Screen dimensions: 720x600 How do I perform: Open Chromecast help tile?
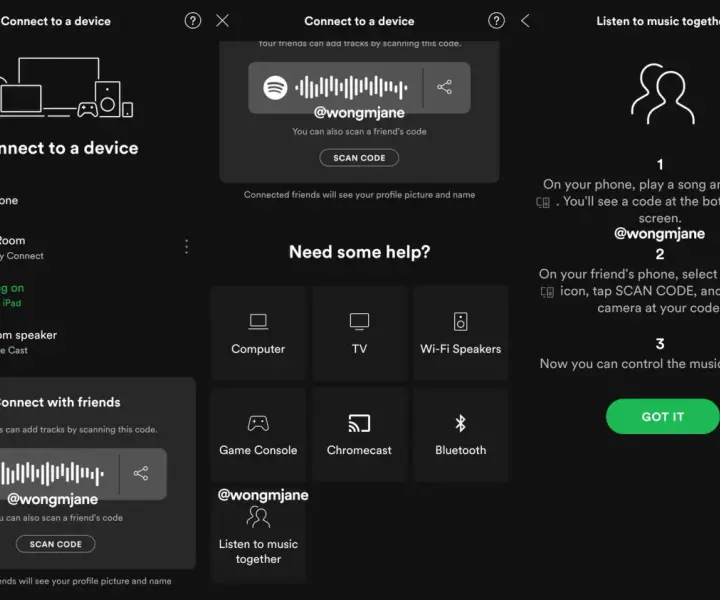coord(360,435)
